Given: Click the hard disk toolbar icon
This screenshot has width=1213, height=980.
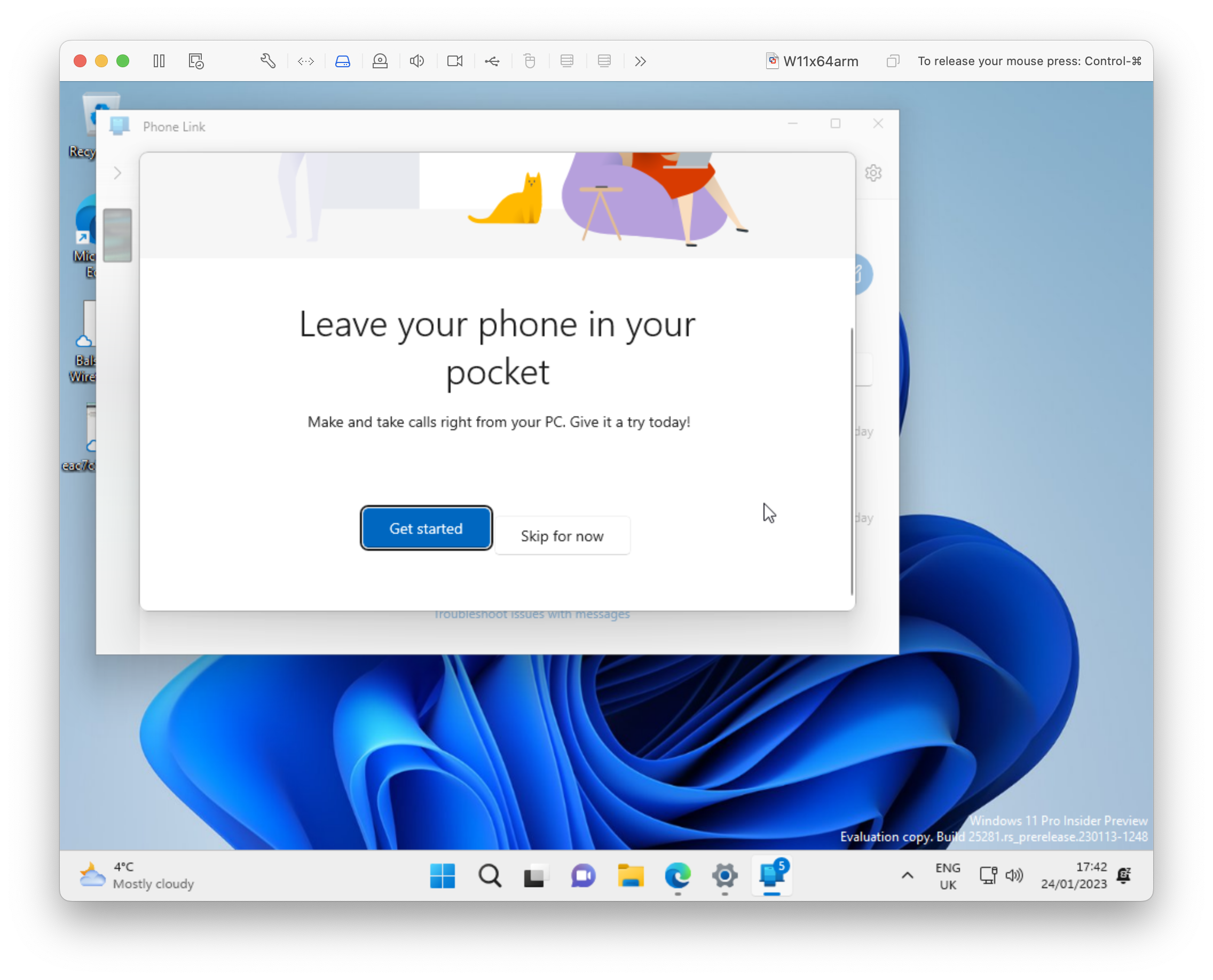Looking at the screenshot, I should 343,61.
